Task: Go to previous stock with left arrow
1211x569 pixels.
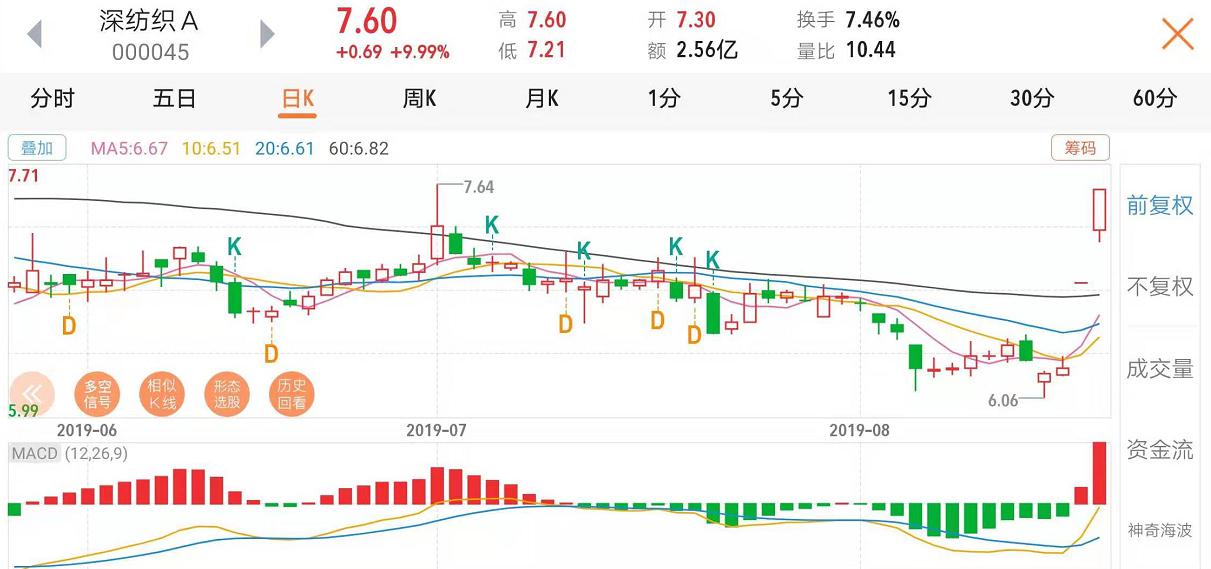Action: click(34, 34)
